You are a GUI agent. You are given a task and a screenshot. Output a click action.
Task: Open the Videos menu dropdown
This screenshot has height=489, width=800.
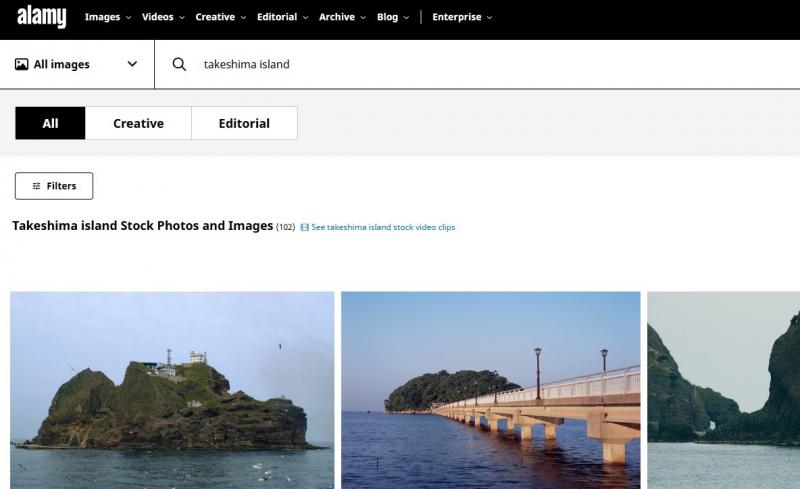pos(163,17)
